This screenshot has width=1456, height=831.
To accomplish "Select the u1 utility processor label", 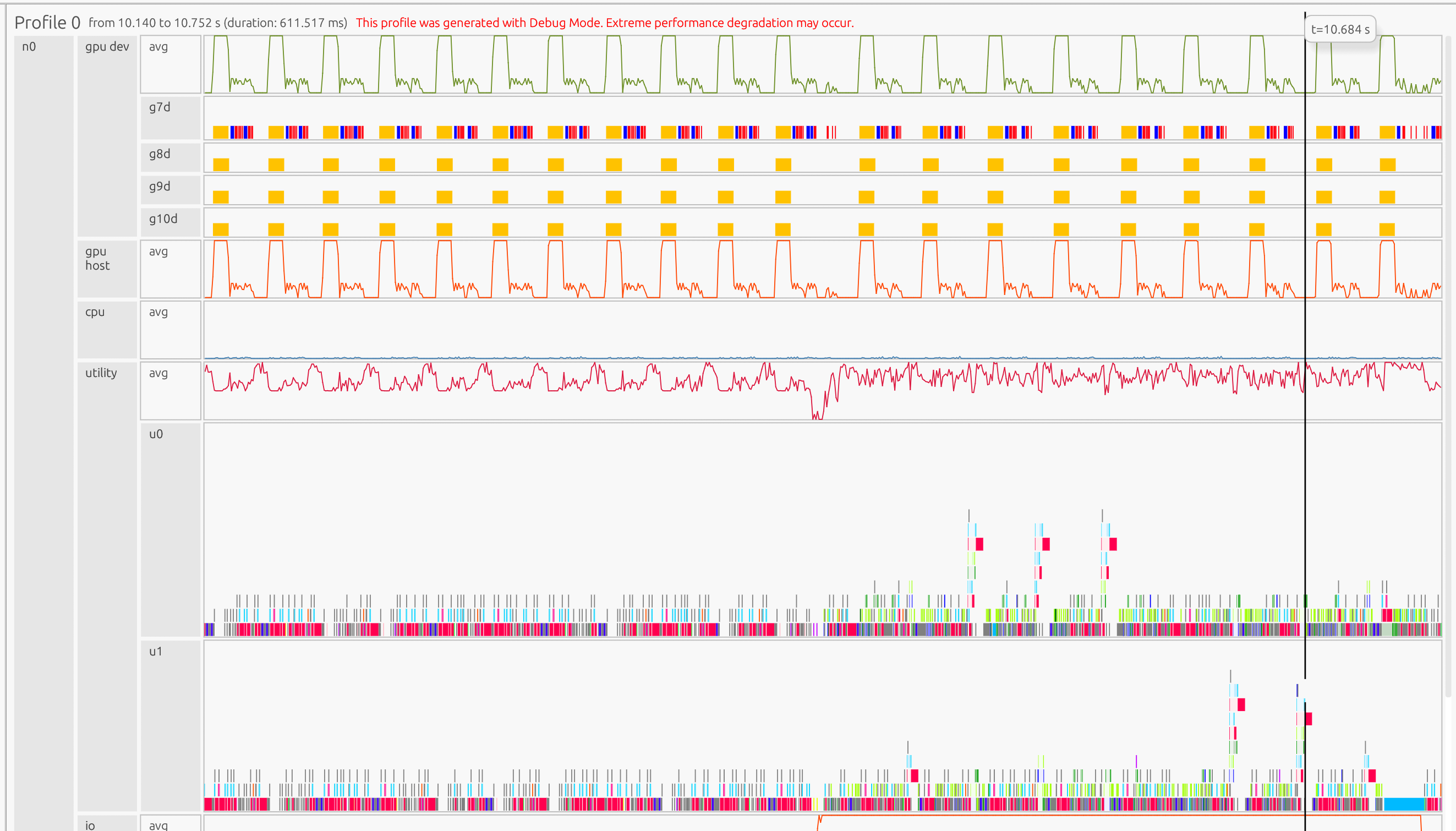I will [156, 652].
